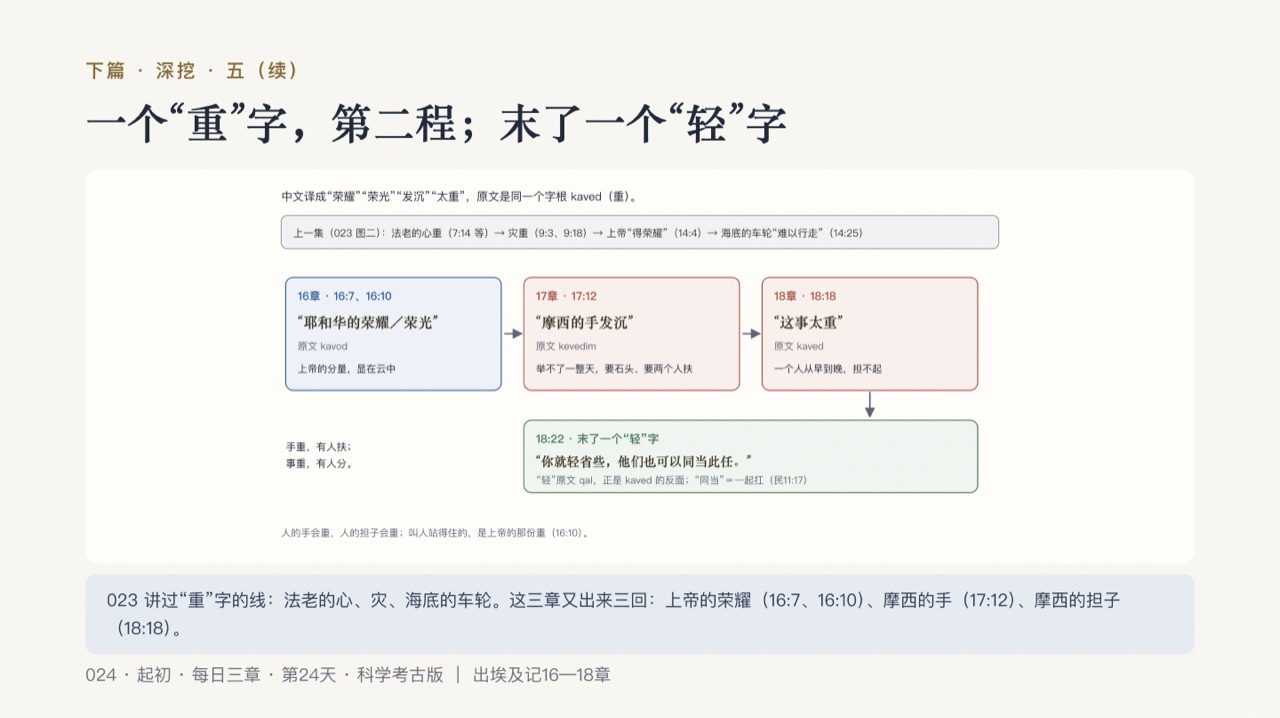The width and height of the screenshot is (1280, 718).
Task: Click the 16章 · 16:7、16:10 card heading
Action: click(x=344, y=296)
